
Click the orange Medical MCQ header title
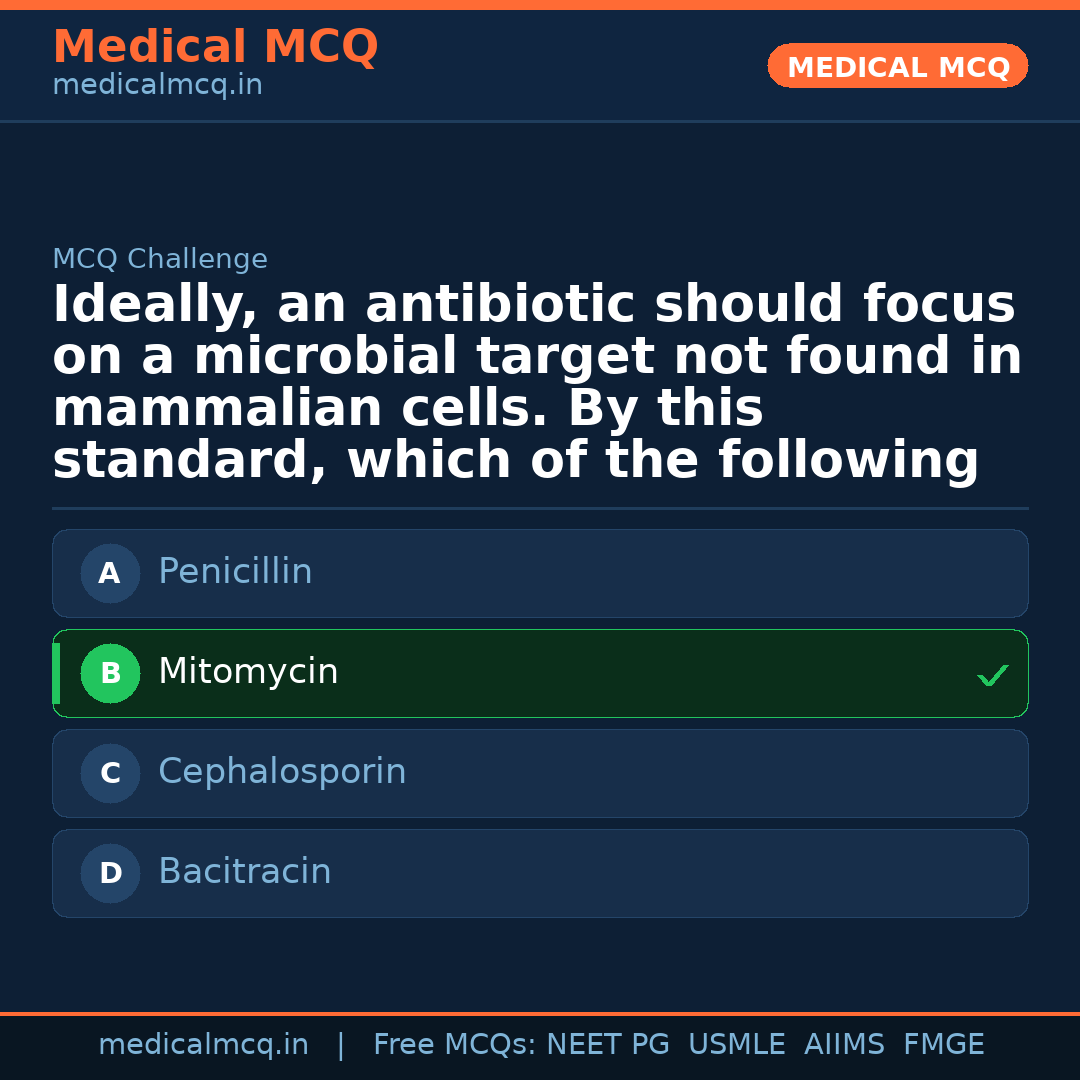coord(215,47)
